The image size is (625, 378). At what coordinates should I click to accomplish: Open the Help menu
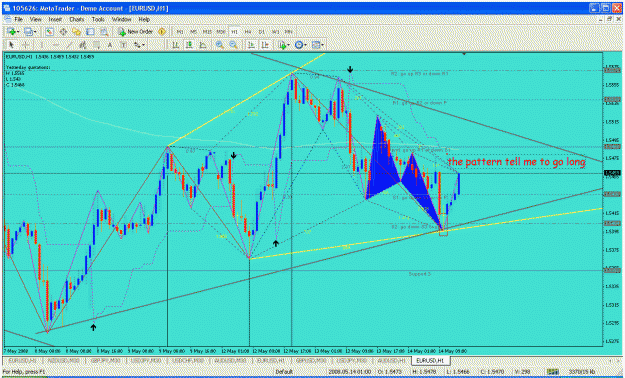point(144,19)
